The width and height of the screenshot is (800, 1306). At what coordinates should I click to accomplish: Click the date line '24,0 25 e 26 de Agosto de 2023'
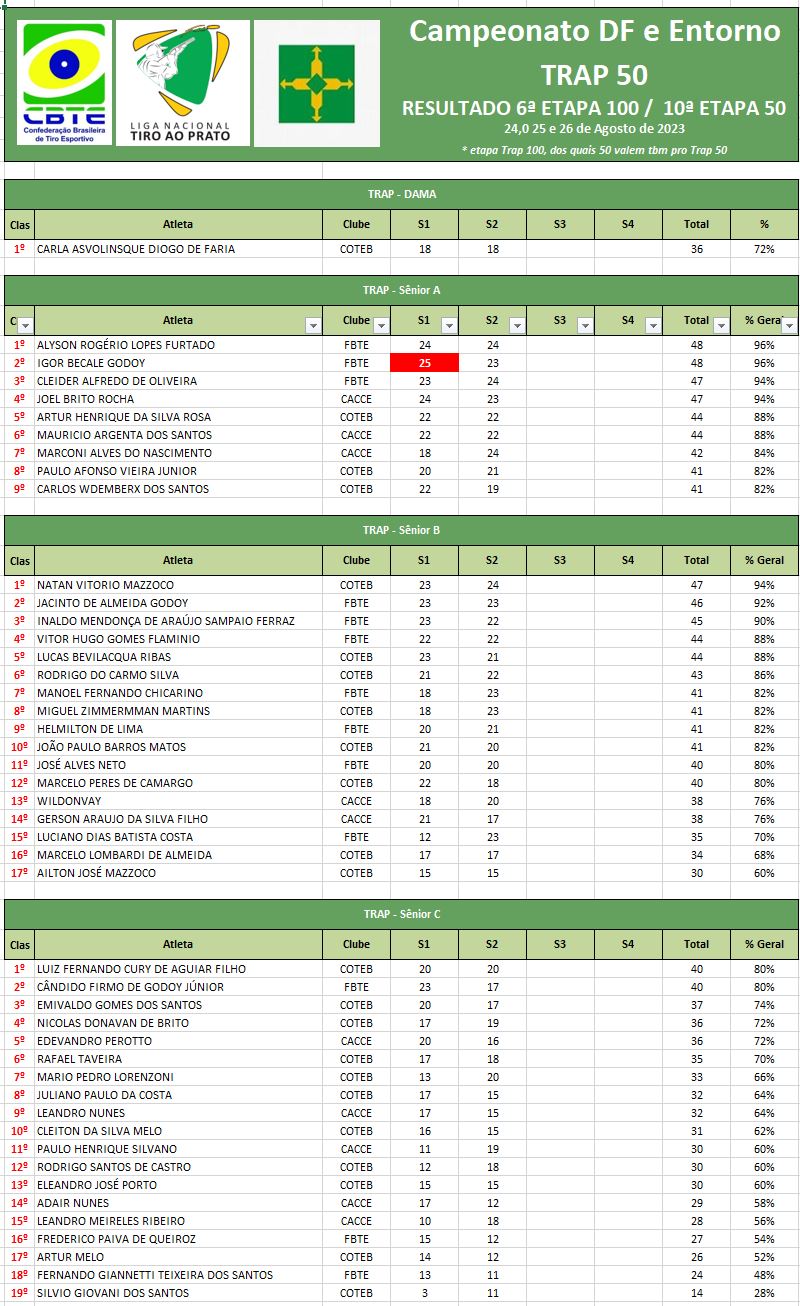pos(594,129)
